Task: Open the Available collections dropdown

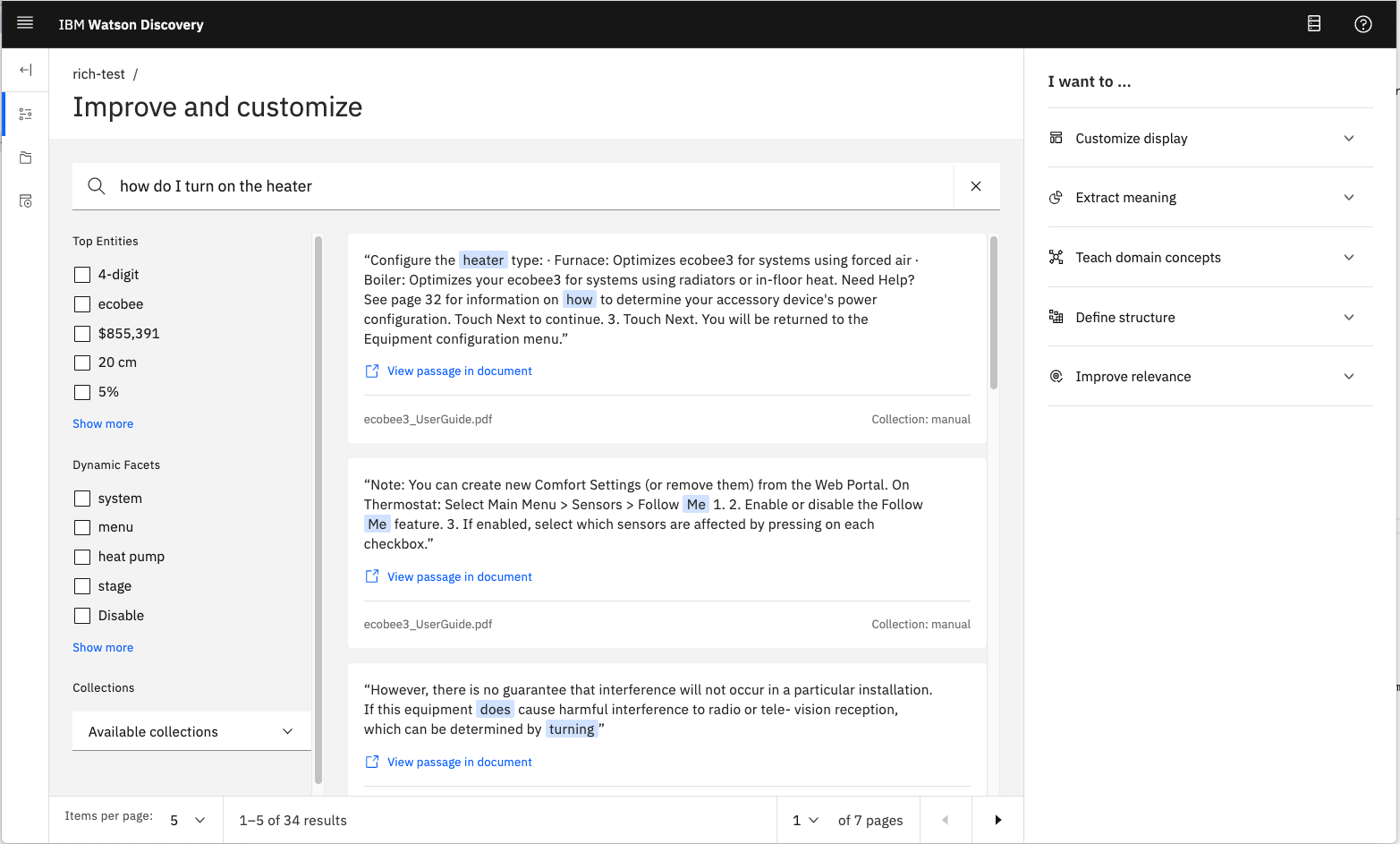Action: pyautogui.click(x=191, y=731)
